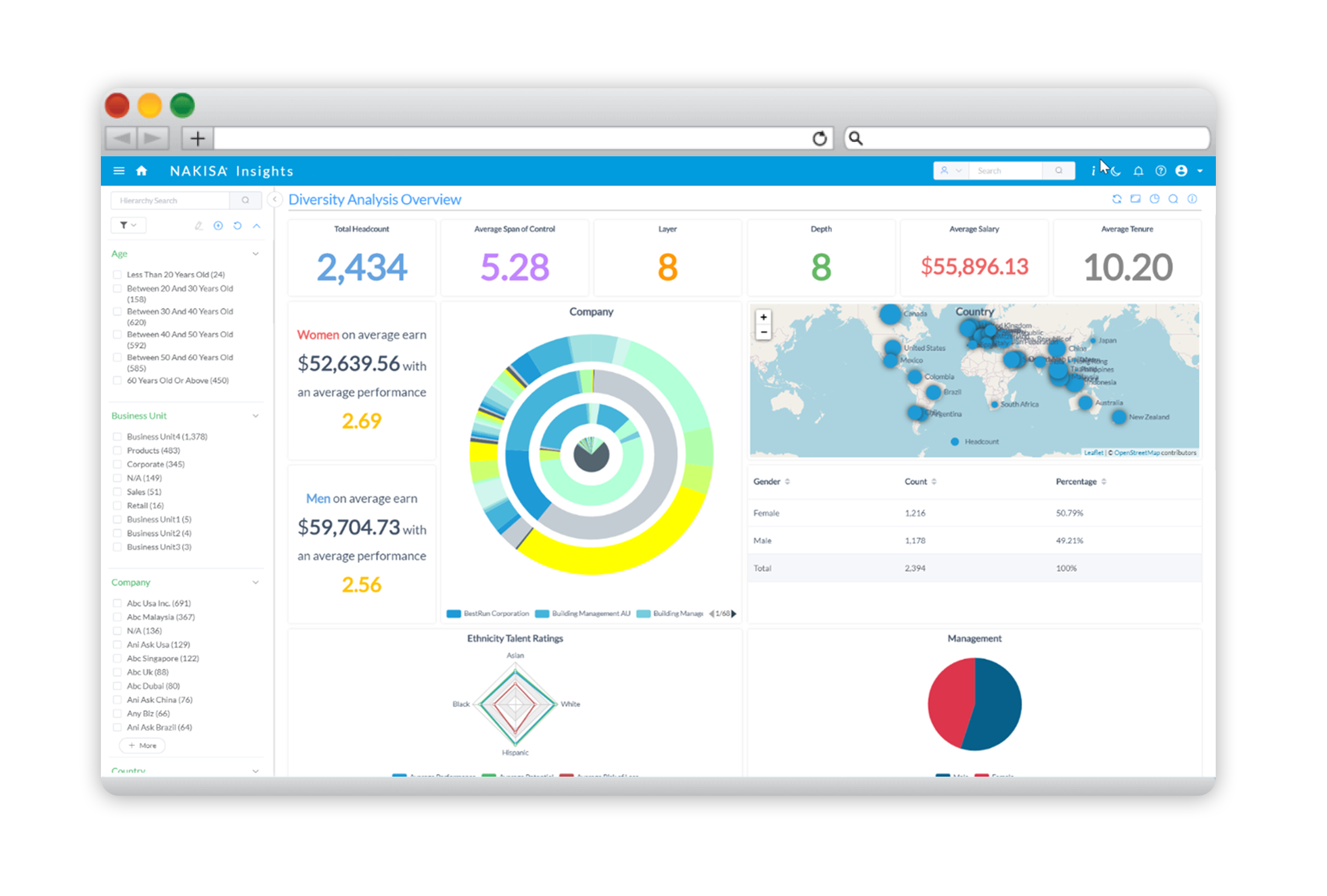The width and height of the screenshot is (1327, 896).
Task: Go to the Home page icon
Action: 142,171
